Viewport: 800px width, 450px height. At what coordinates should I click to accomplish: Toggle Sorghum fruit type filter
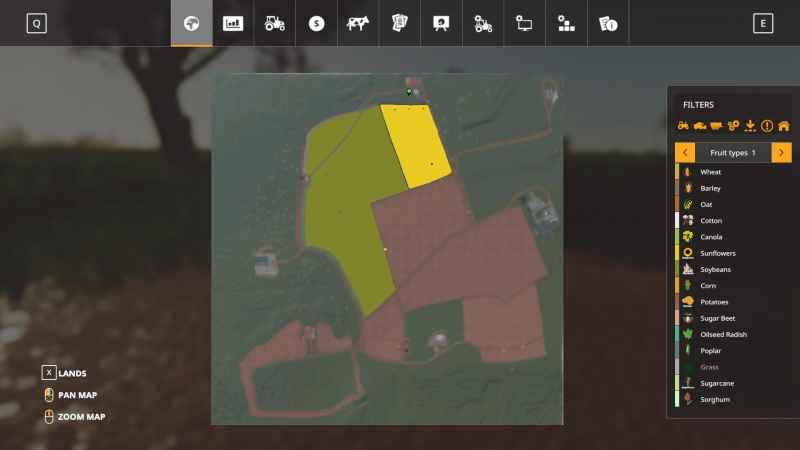[733, 399]
